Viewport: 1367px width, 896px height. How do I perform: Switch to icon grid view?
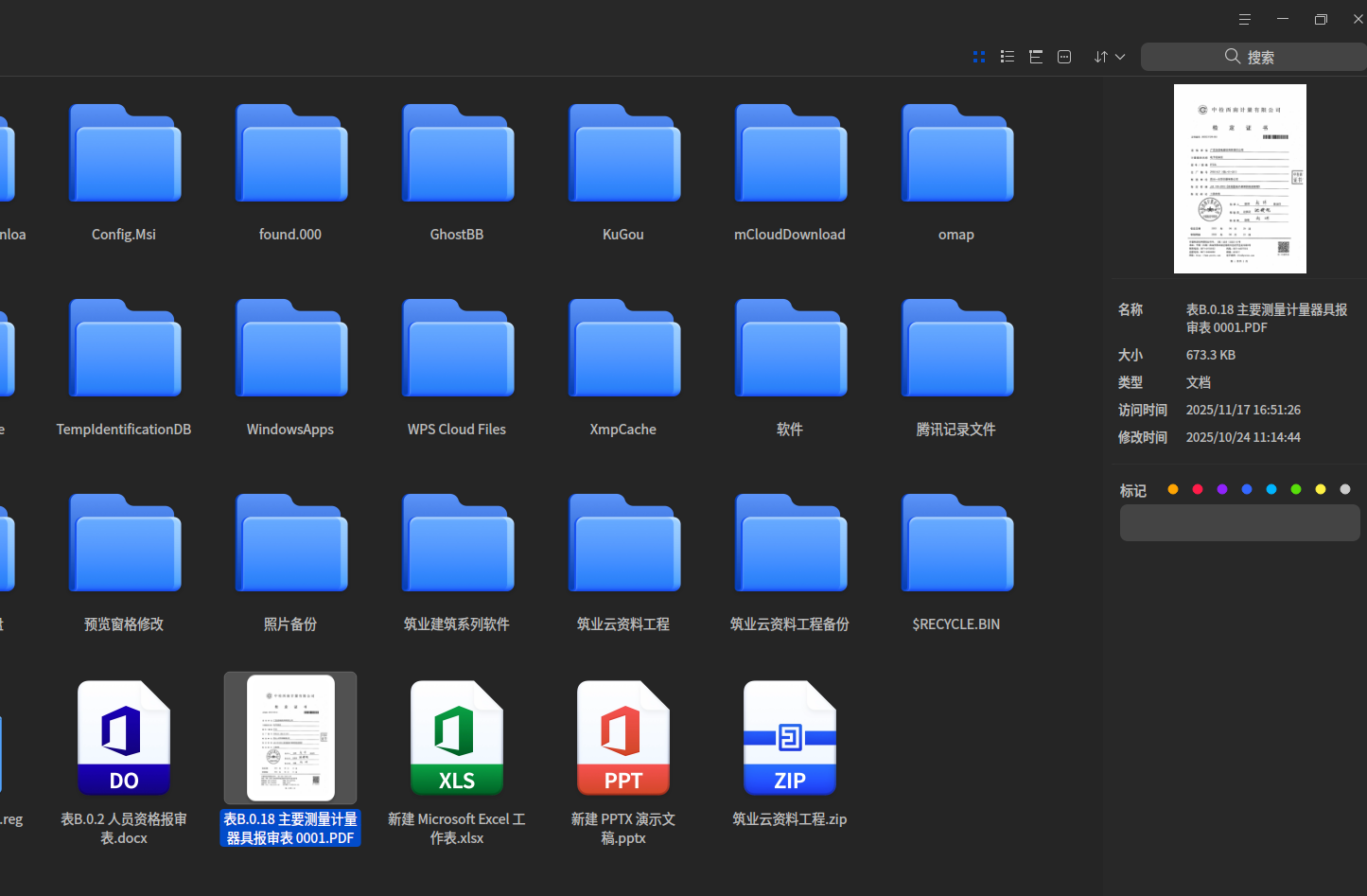(x=979, y=57)
